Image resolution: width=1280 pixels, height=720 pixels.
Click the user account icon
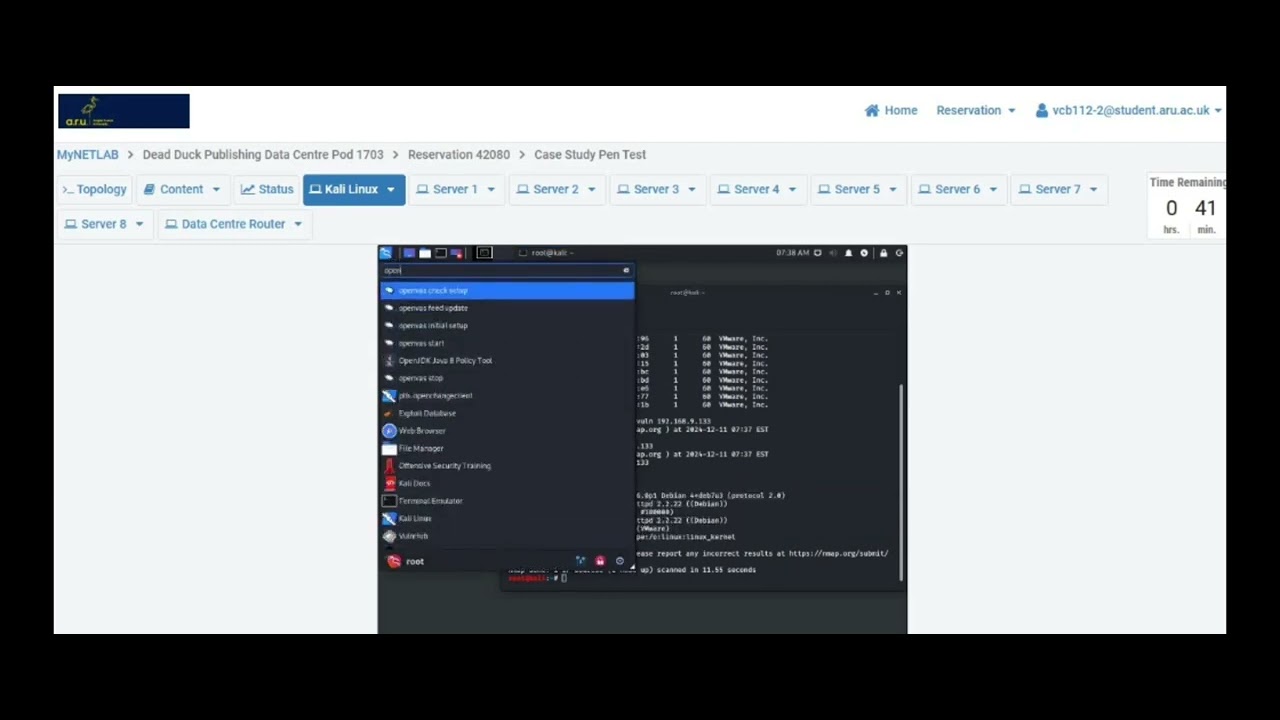coord(1042,110)
